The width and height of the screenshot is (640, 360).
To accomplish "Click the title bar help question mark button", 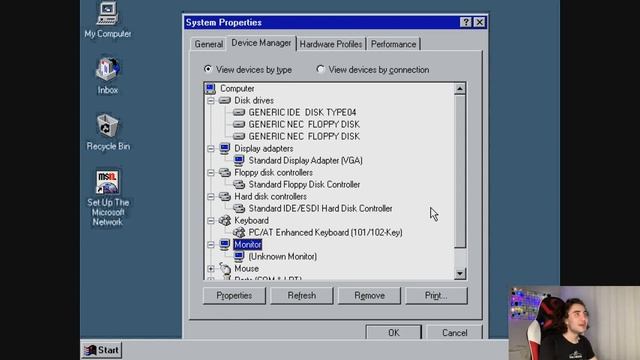I will [x=466, y=22].
